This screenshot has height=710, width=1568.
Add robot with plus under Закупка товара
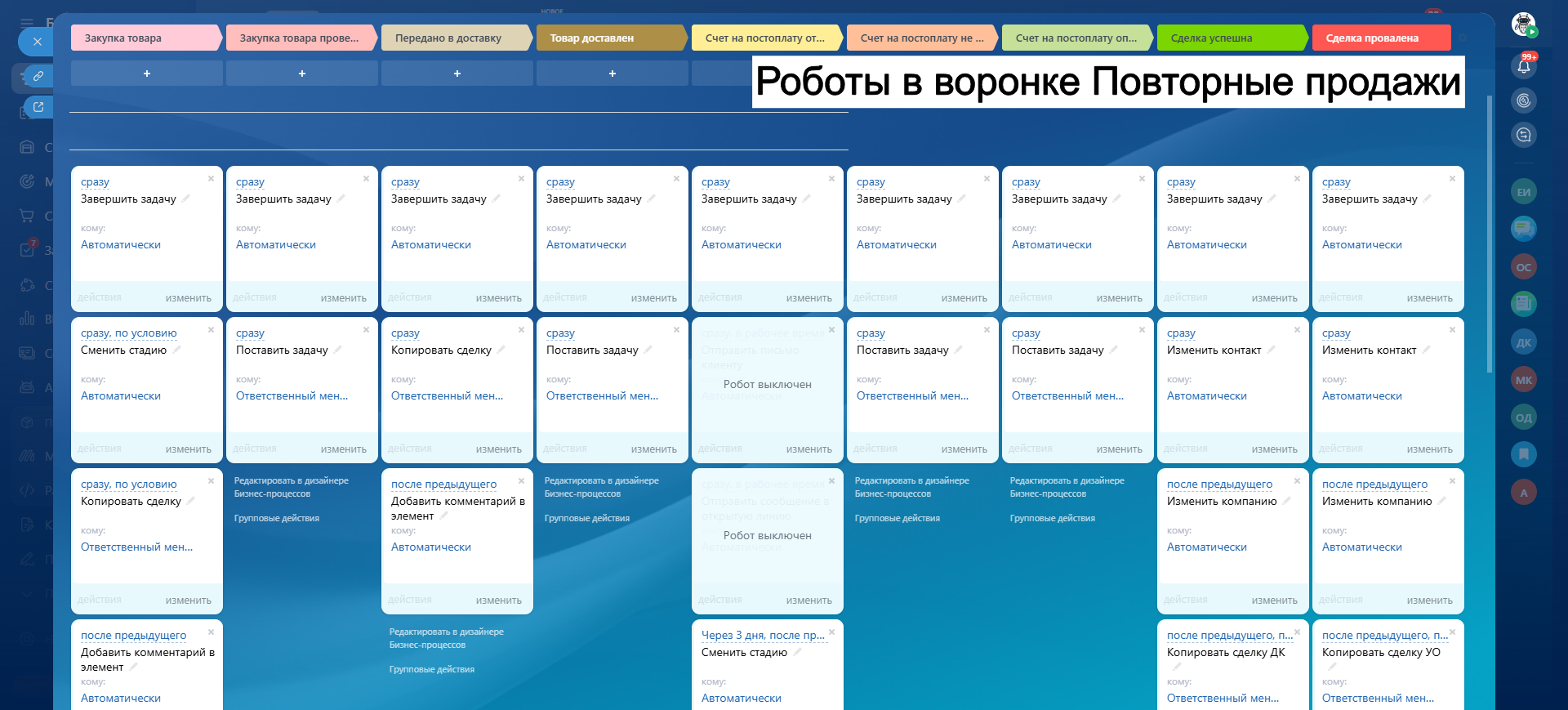click(147, 74)
